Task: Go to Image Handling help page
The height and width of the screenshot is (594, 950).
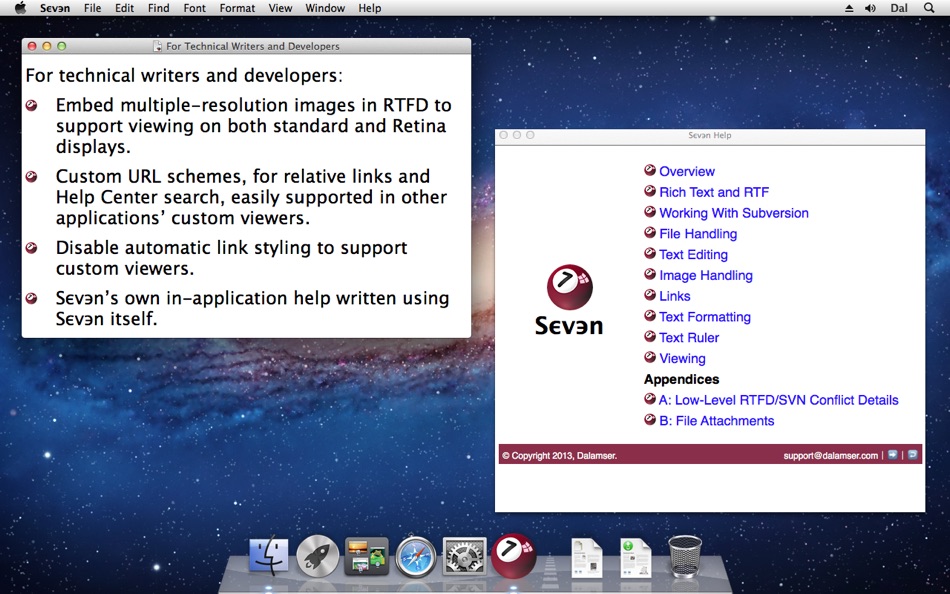Action: 706,275
